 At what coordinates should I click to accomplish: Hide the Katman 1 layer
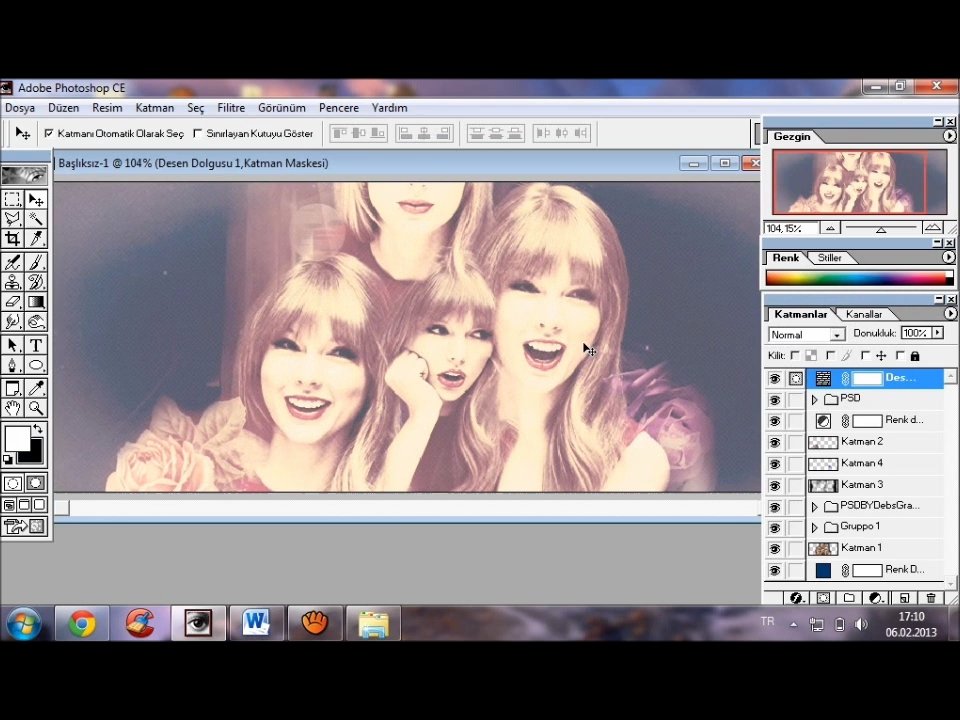(774, 549)
